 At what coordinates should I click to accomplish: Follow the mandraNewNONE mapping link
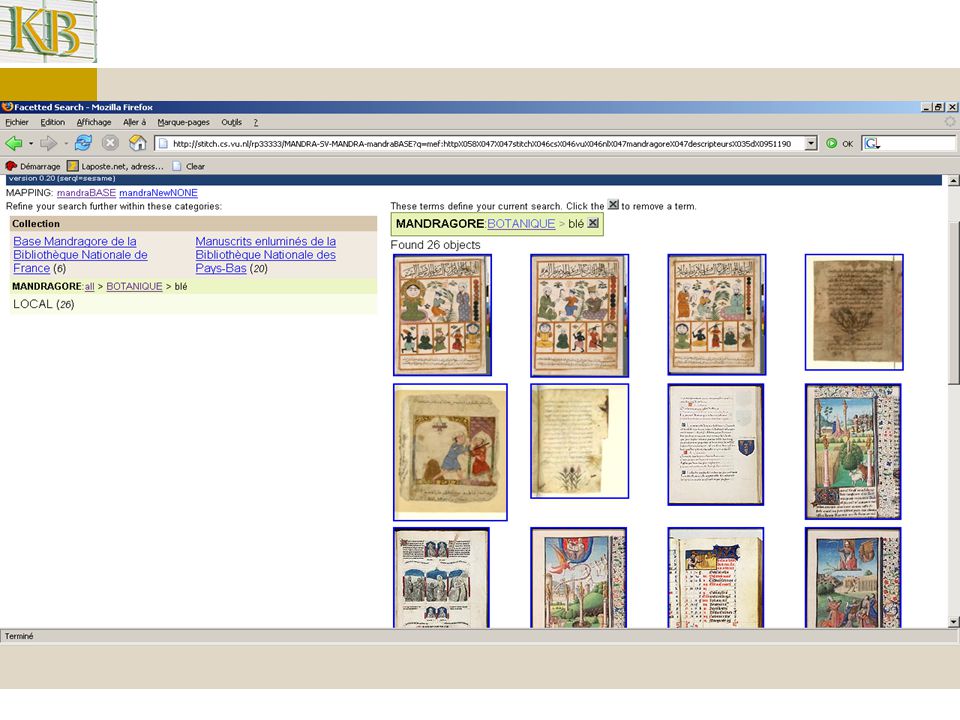[158, 192]
